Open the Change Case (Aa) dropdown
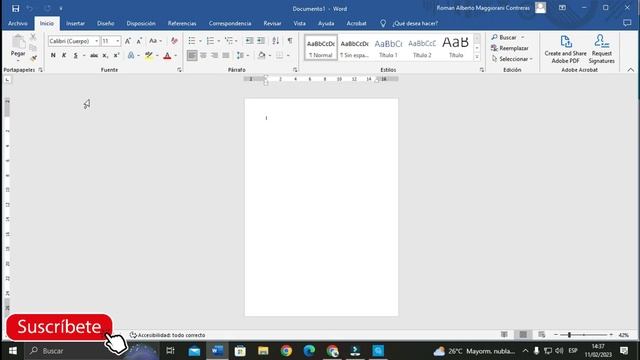 (155, 41)
